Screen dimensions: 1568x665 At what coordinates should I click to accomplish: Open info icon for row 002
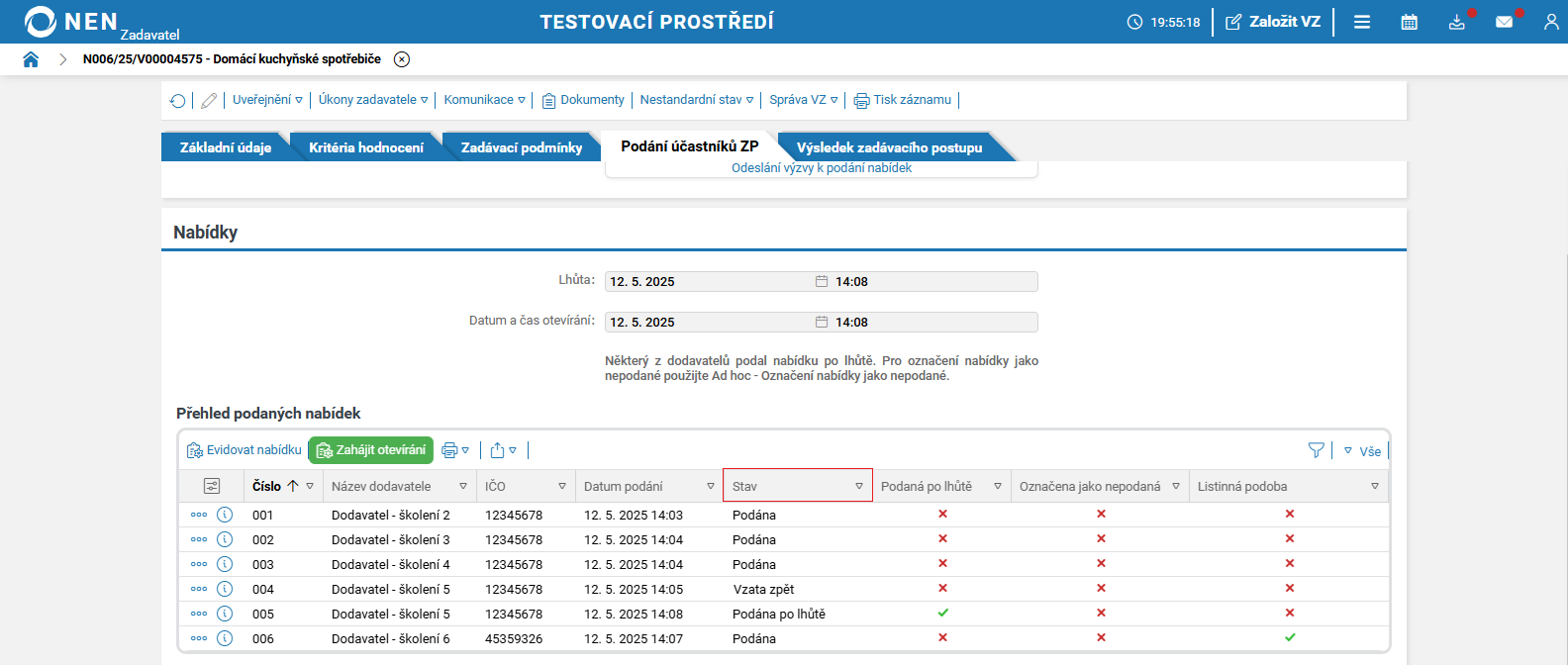point(225,539)
